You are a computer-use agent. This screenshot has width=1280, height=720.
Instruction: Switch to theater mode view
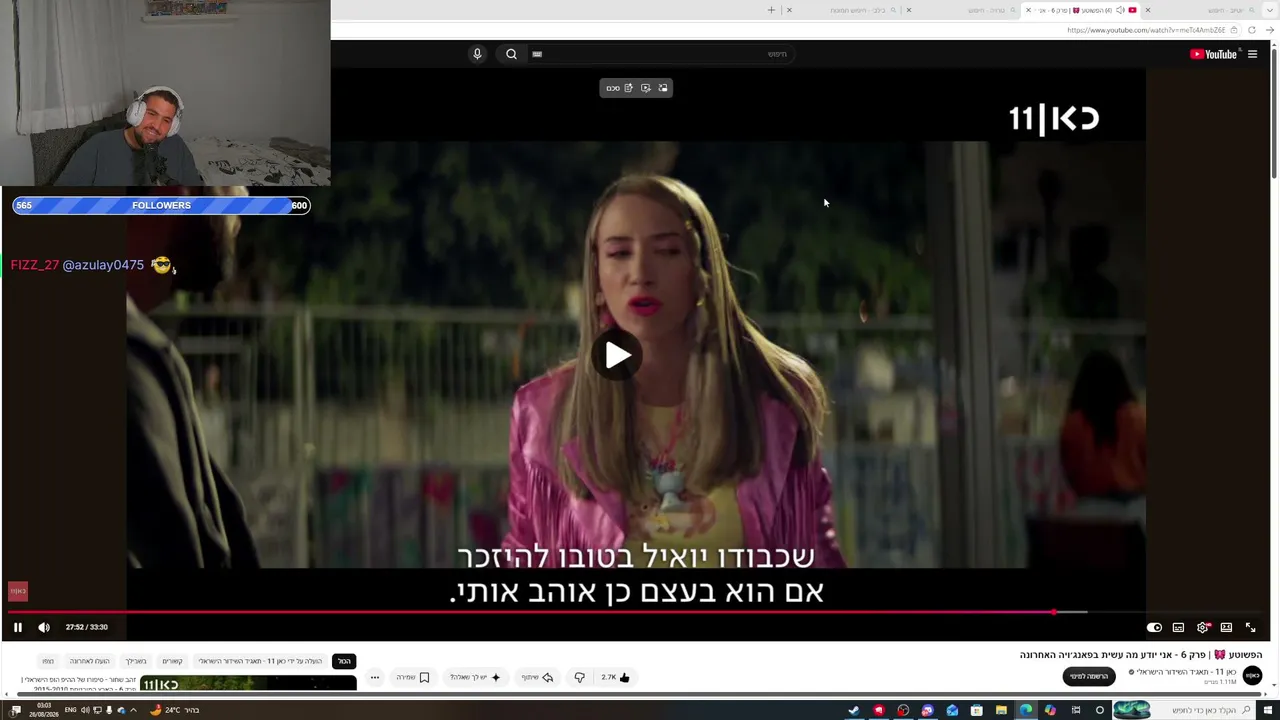click(1226, 627)
